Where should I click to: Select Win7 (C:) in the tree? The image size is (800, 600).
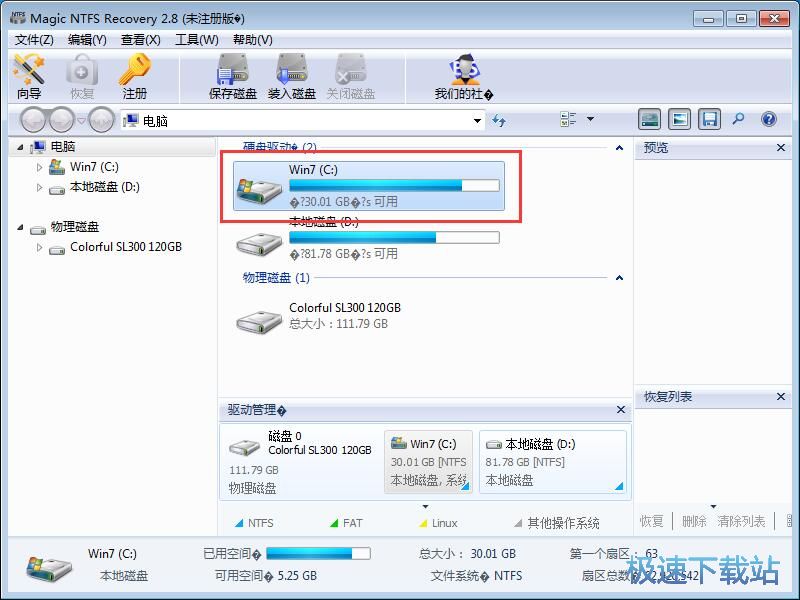click(94, 167)
